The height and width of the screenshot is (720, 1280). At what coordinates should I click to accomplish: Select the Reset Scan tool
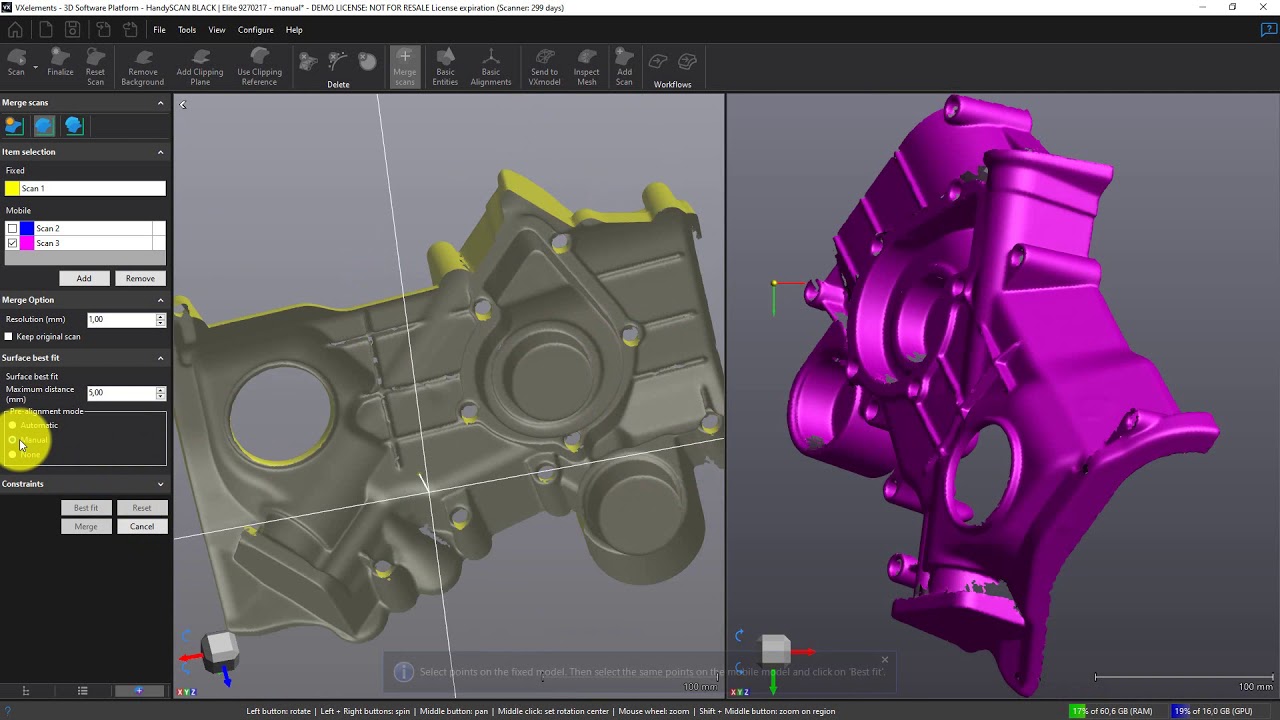click(95, 64)
